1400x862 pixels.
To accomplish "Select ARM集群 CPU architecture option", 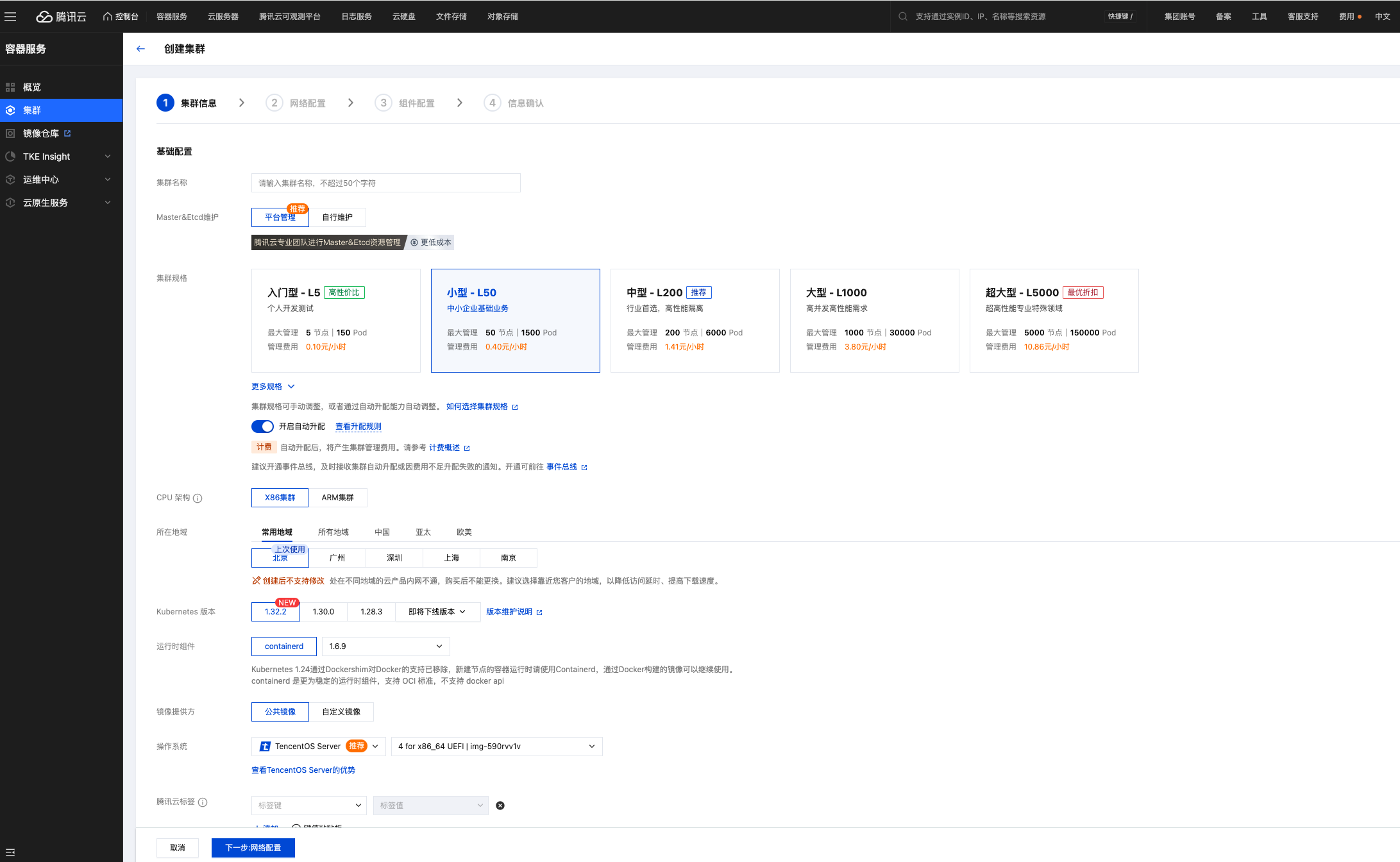I will [337, 498].
